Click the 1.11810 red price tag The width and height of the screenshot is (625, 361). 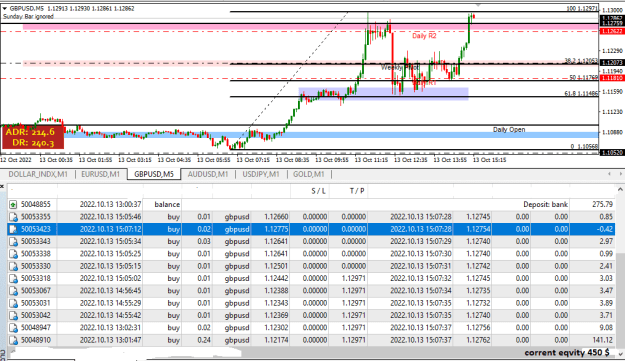pyautogui.click(x=611, y=78)
